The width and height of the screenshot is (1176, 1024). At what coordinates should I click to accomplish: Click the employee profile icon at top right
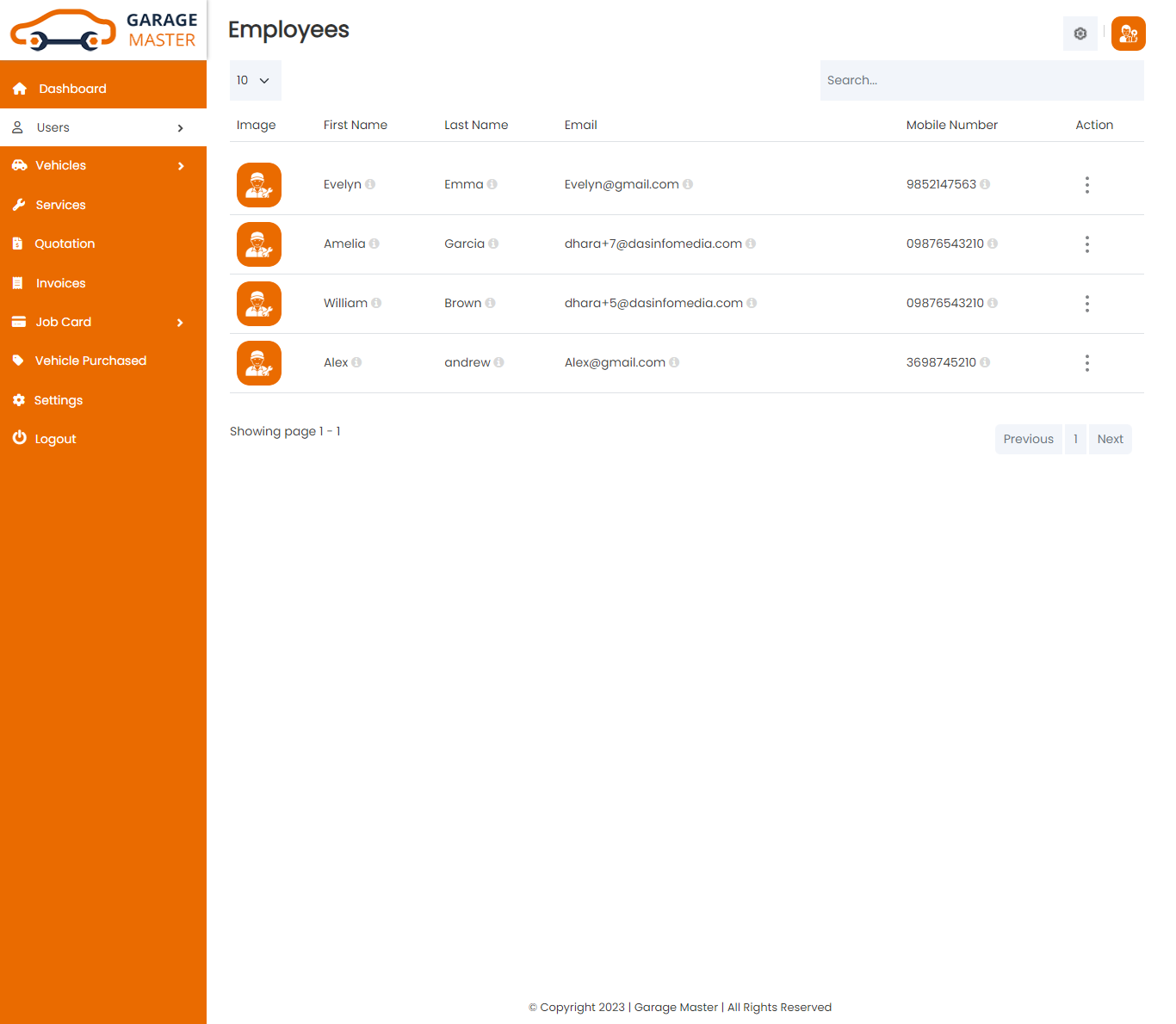pyautogui.click(x=1128, y=34)
